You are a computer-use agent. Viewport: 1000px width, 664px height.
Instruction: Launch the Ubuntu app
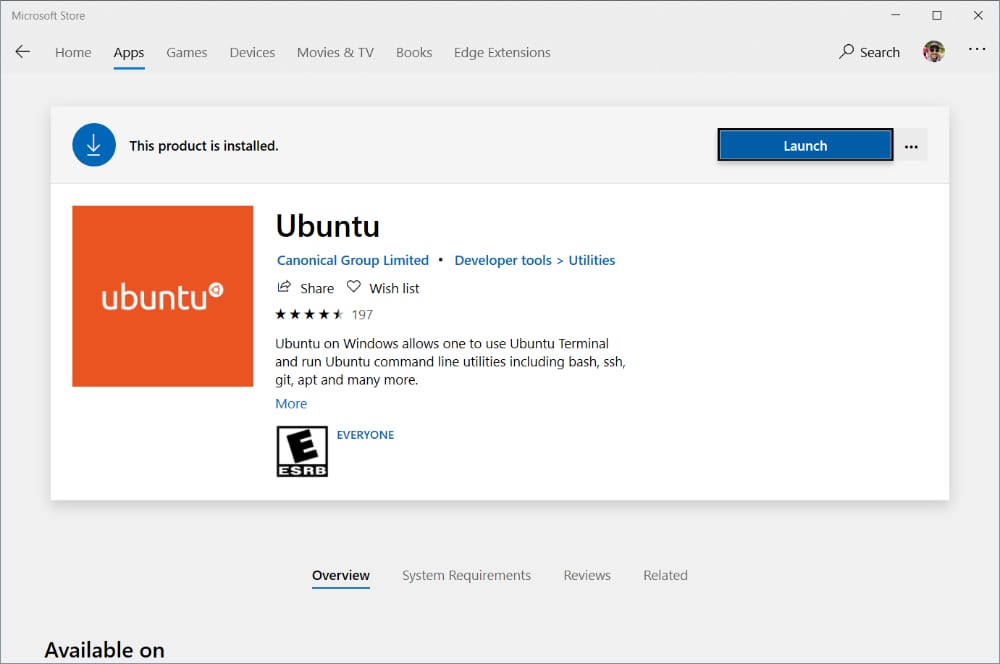805,144
